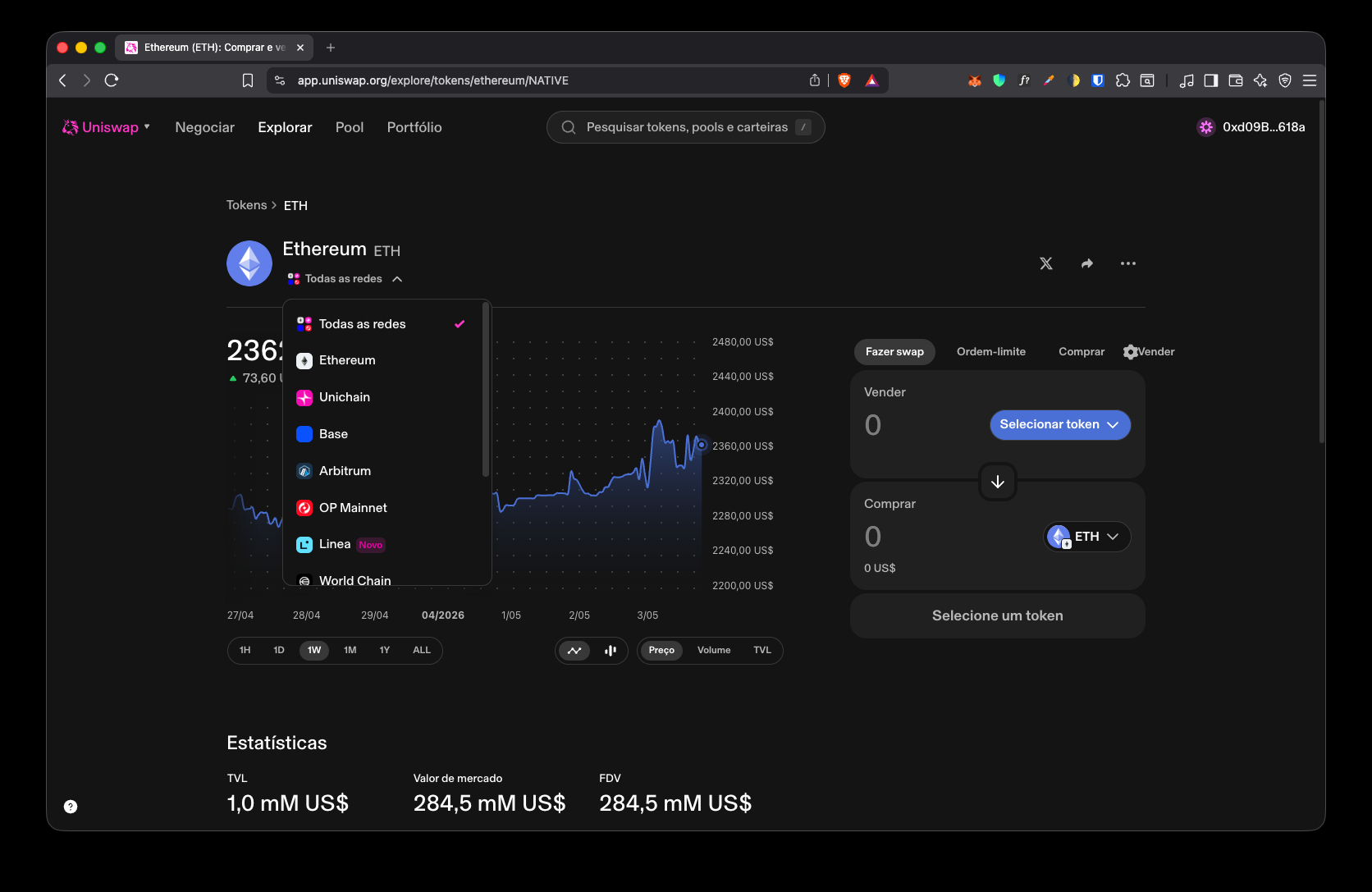
Task: Choose OP Mainnet in network list
Action: (x=383, y=508)
